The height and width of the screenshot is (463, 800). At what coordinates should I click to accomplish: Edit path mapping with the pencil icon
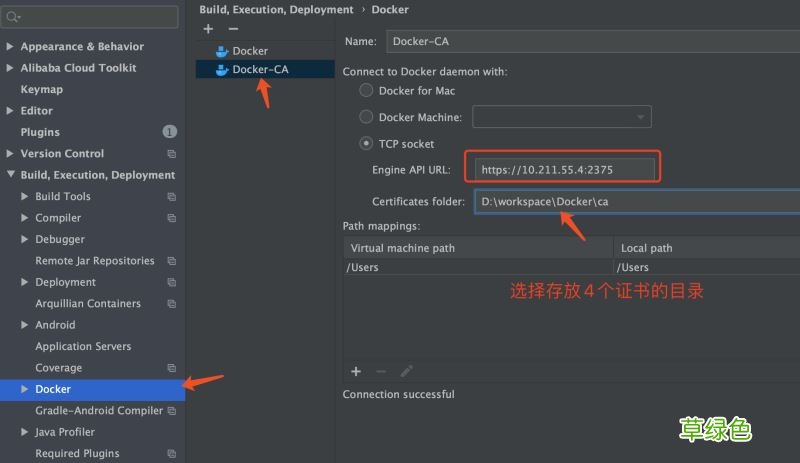(x=406, y=371)
